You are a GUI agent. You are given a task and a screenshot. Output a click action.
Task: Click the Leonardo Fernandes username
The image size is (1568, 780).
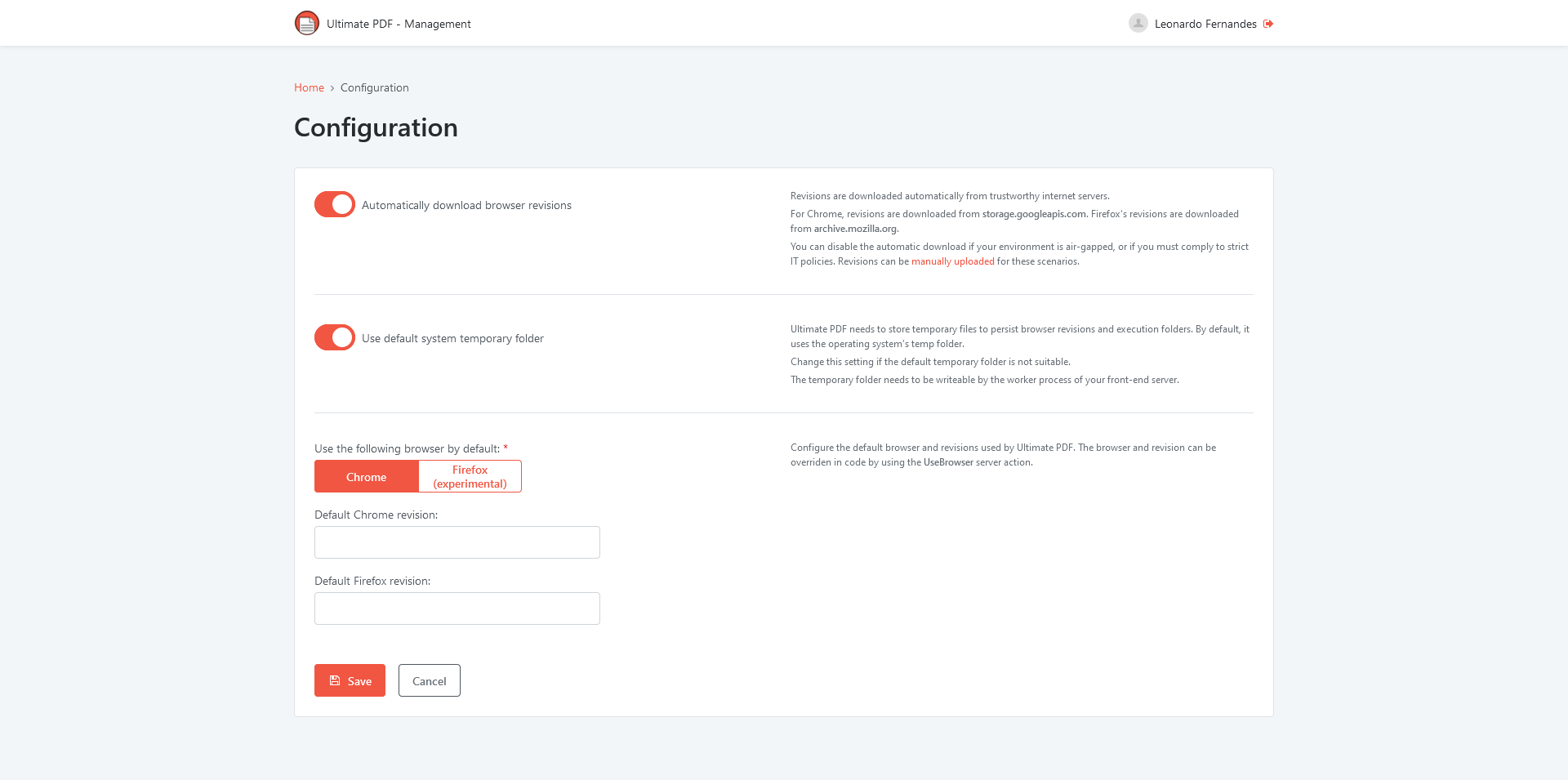[1205, 24]
